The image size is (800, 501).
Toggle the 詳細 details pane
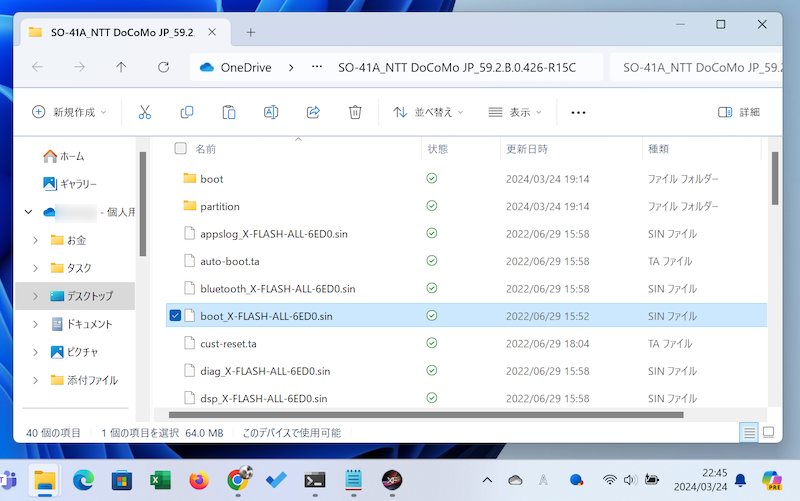(739, 112)
